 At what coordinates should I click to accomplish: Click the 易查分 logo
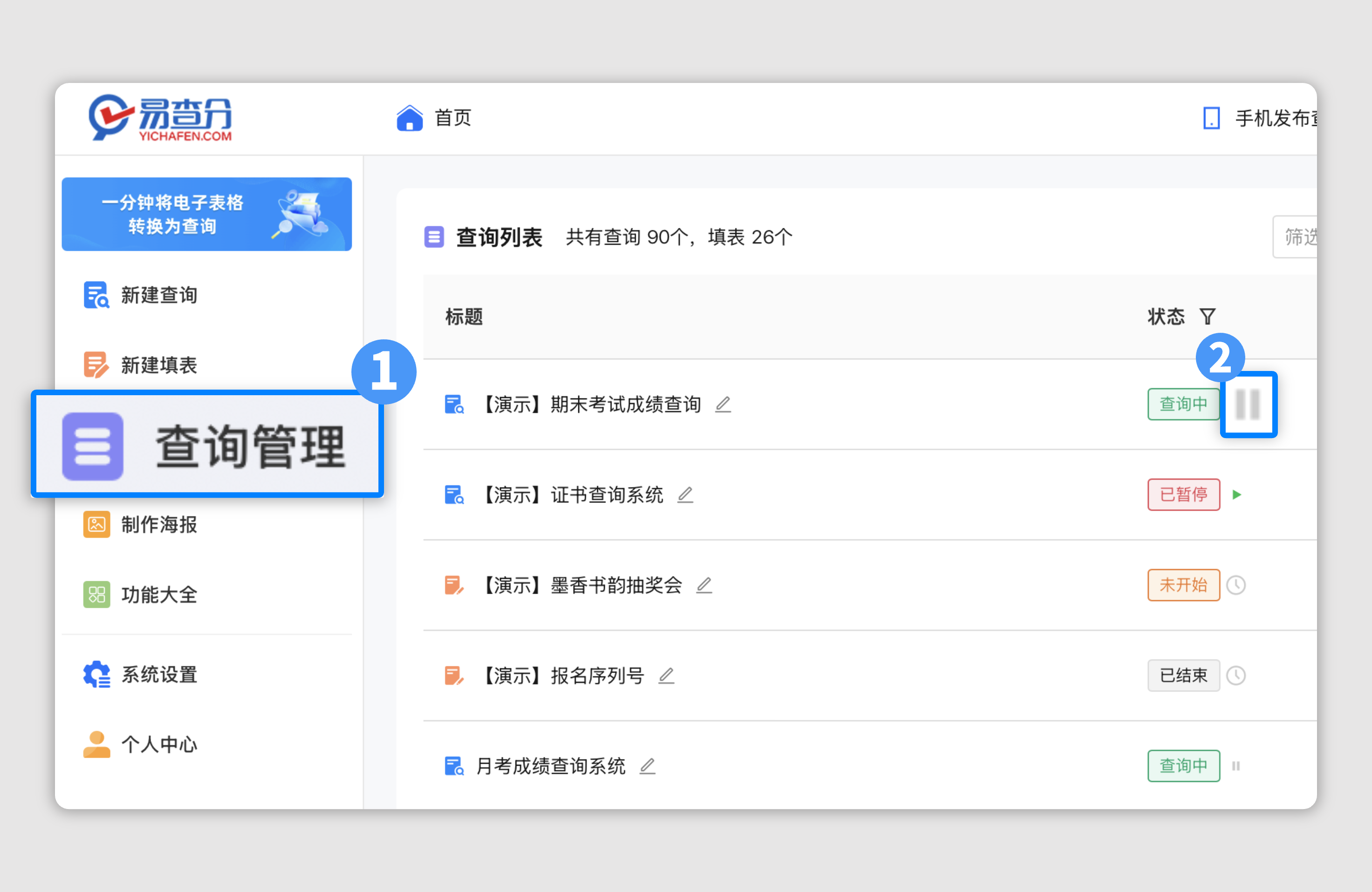tap(160, 117)
